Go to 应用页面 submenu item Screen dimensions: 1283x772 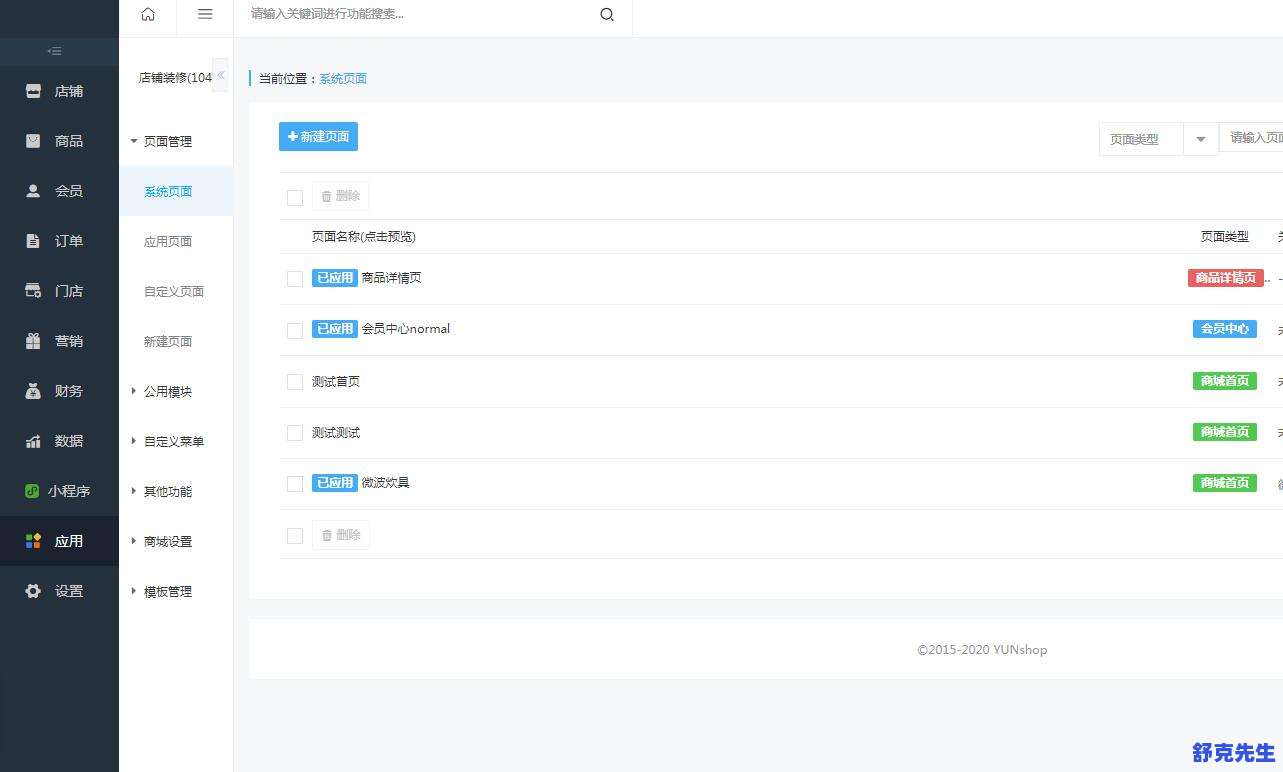coord(168,241)
